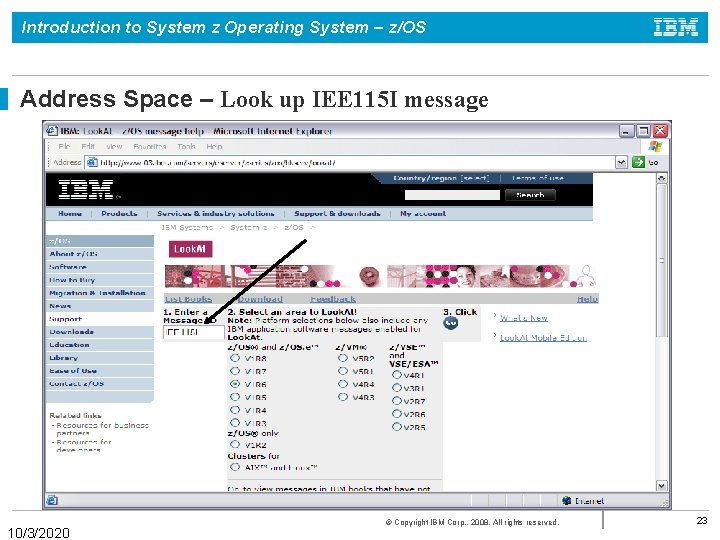Select the z/OS V1R6 radio button
This screenshot has height=540, width=720.
point(235,383)
